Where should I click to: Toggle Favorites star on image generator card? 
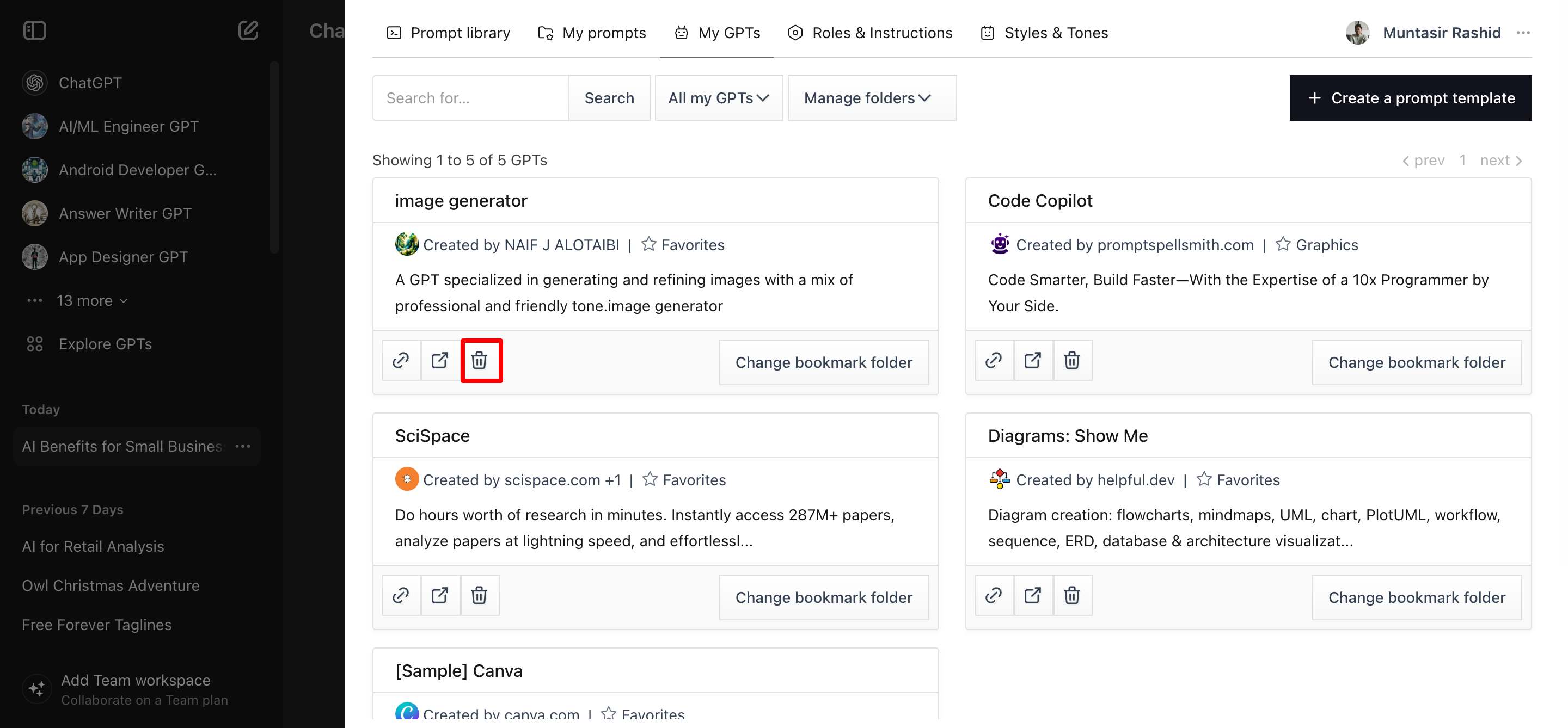tap(648, 244)
